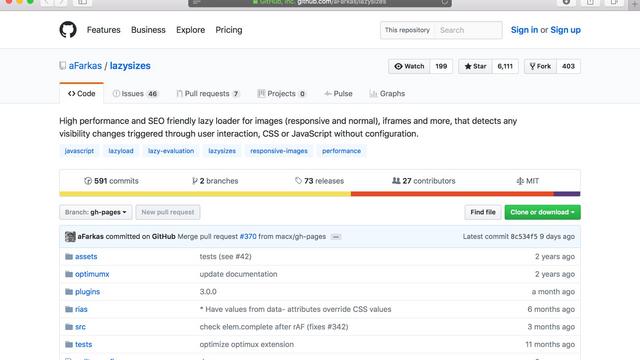View the 591 commits
The height and width of the screenshot is (360, 640).
coord(111,181)
